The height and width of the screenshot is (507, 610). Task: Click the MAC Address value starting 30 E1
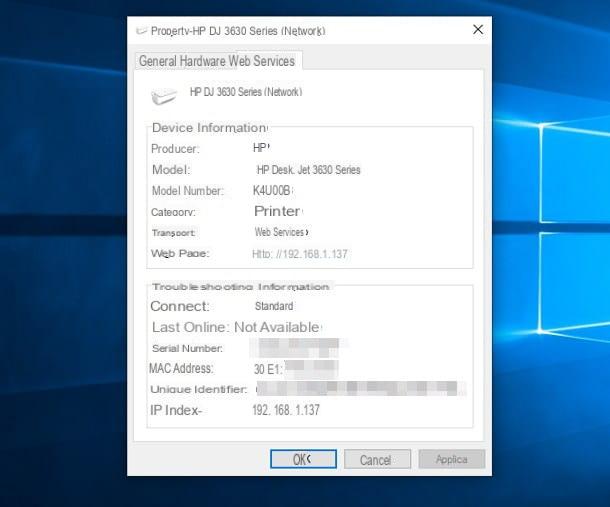296,369
